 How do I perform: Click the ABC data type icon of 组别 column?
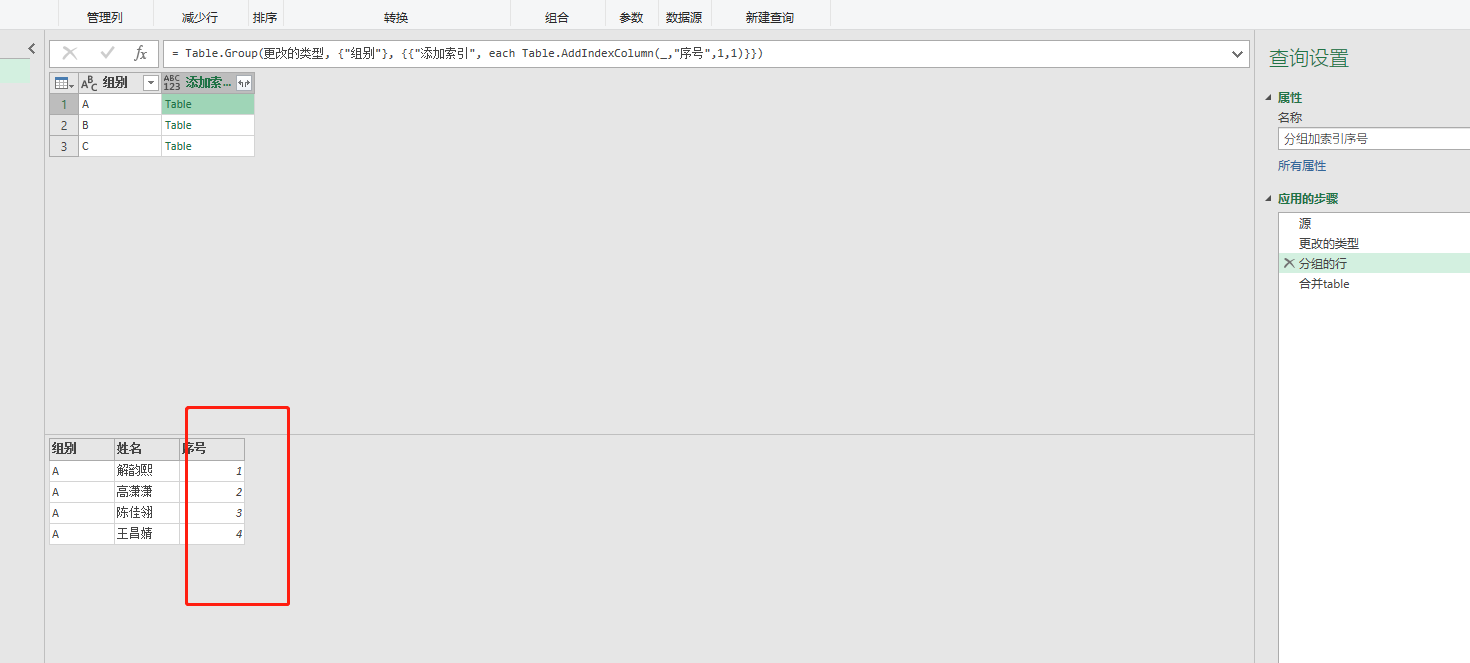tap(89, 83)
